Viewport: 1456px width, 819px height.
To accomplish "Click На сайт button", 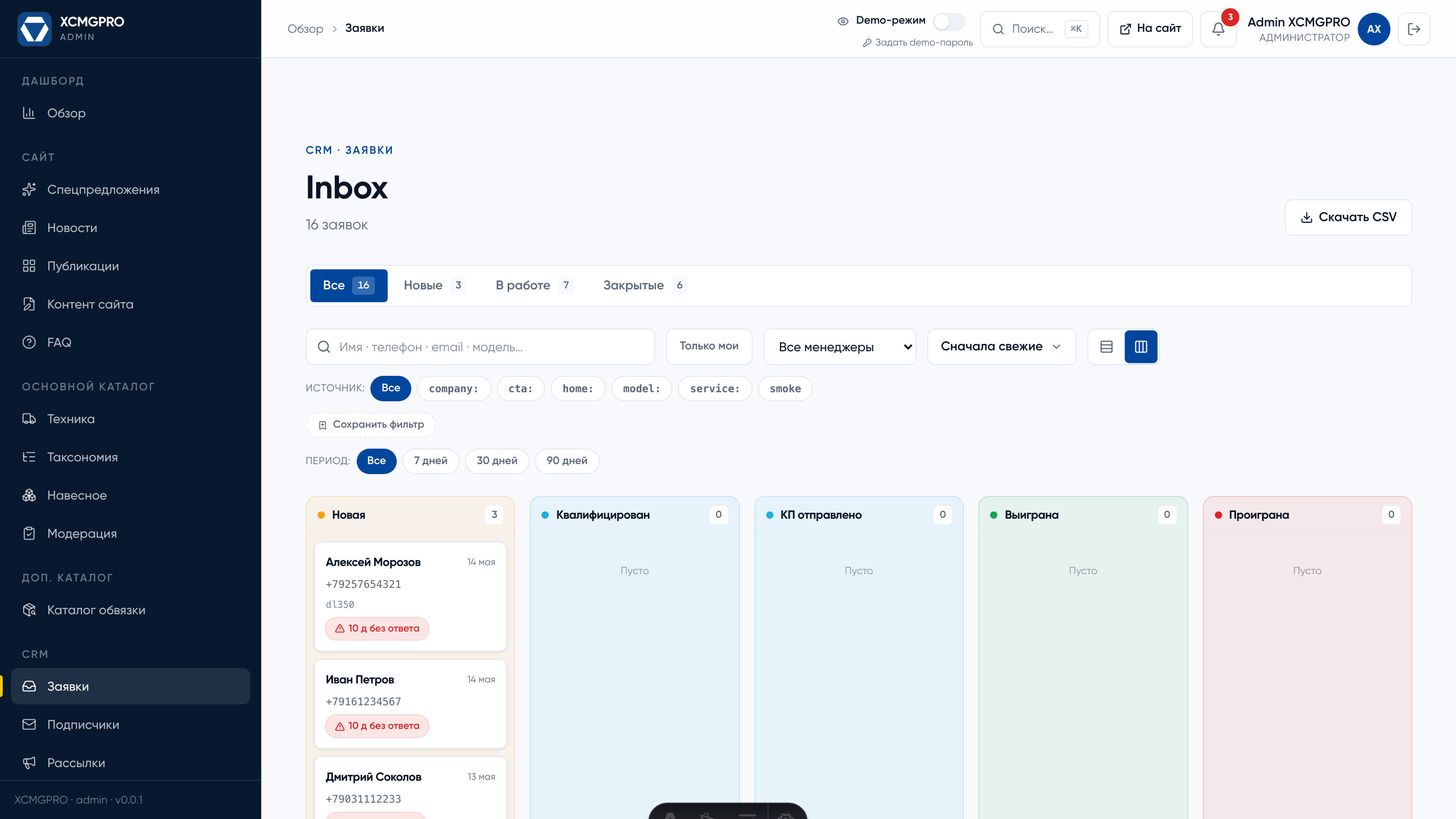I will (1150, 29).
